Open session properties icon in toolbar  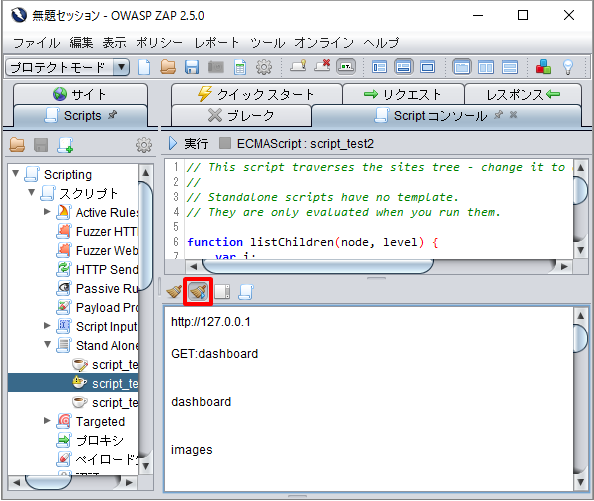240,67
